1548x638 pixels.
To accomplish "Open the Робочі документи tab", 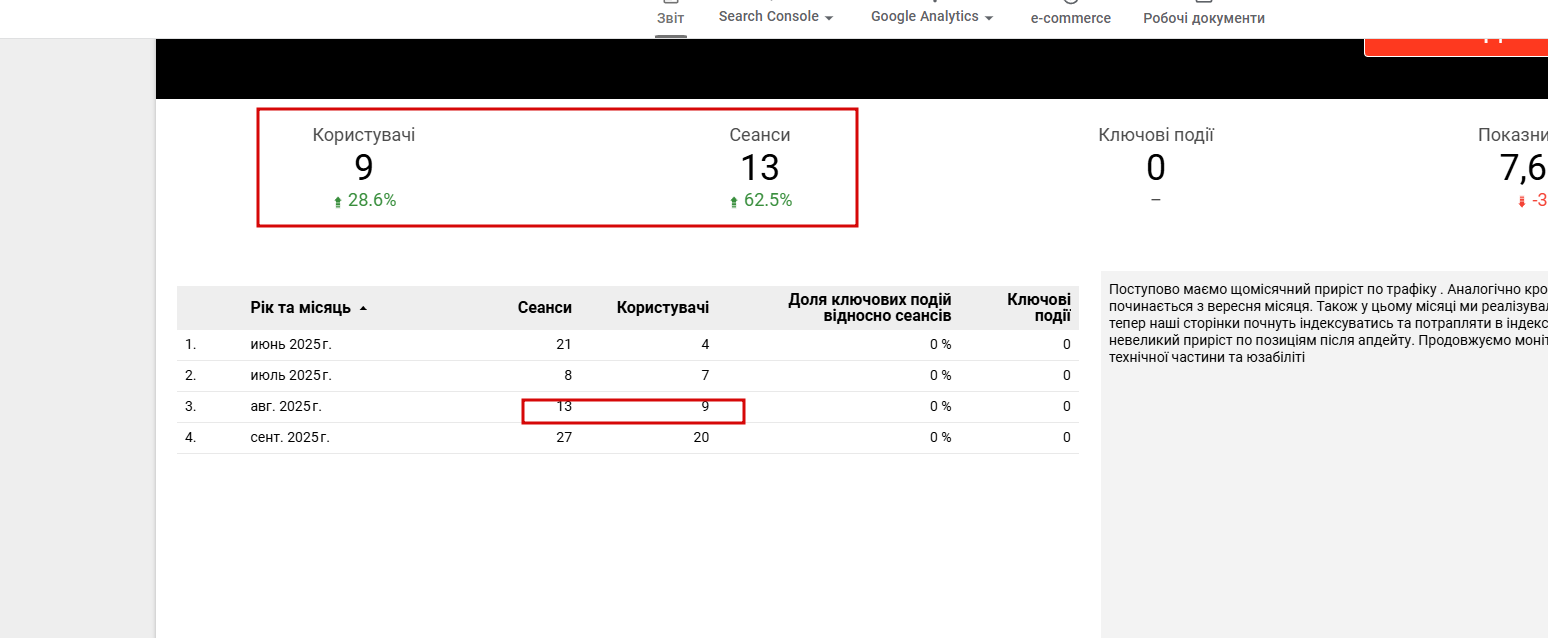I will pyautogui.click(x=1204, y=18).
